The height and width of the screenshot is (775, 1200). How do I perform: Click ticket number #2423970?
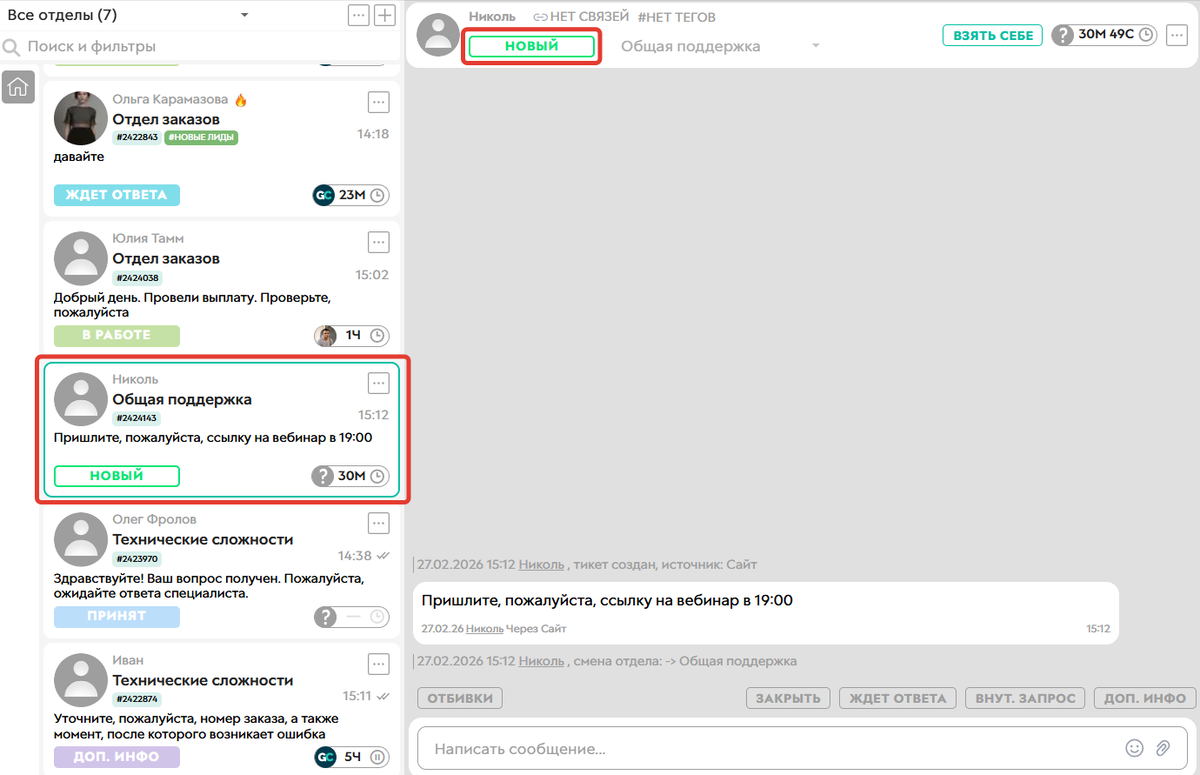tap(136, 559)
